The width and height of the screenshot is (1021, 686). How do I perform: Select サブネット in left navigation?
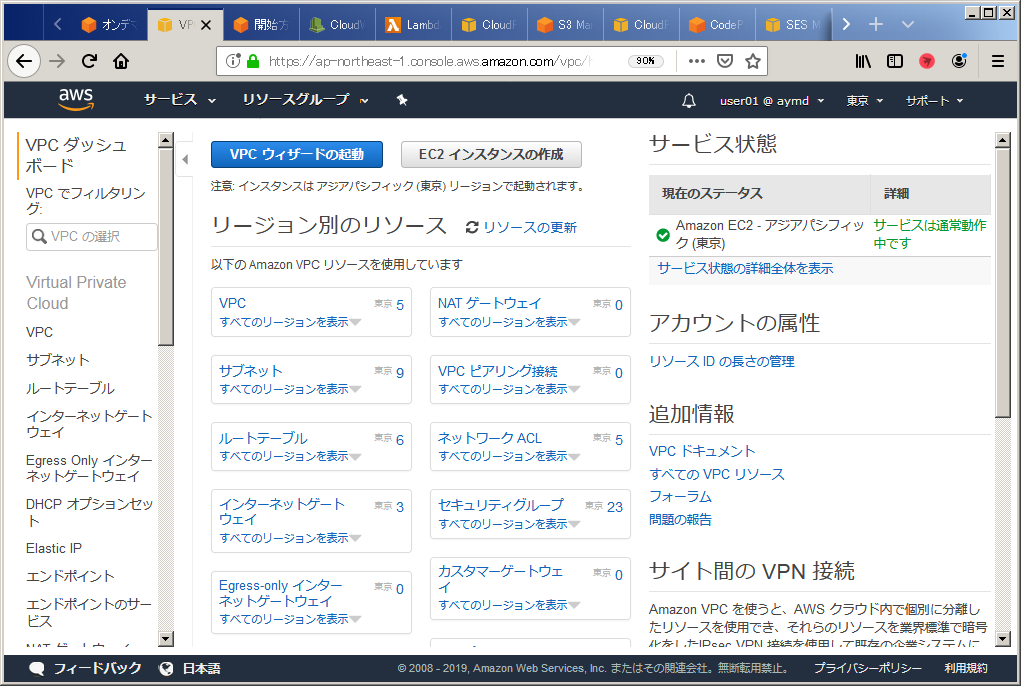click(x=57, y=360)
